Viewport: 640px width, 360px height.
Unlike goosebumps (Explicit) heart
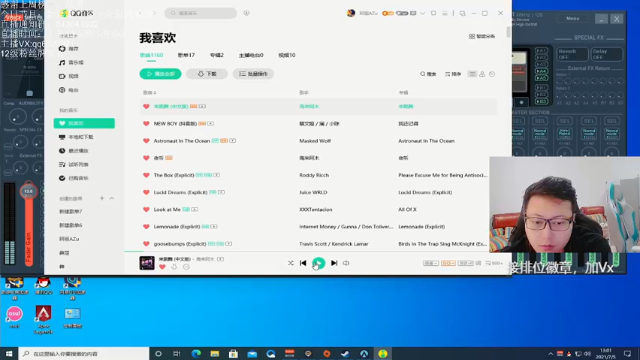pyautogui.click(x=146, y=244)
